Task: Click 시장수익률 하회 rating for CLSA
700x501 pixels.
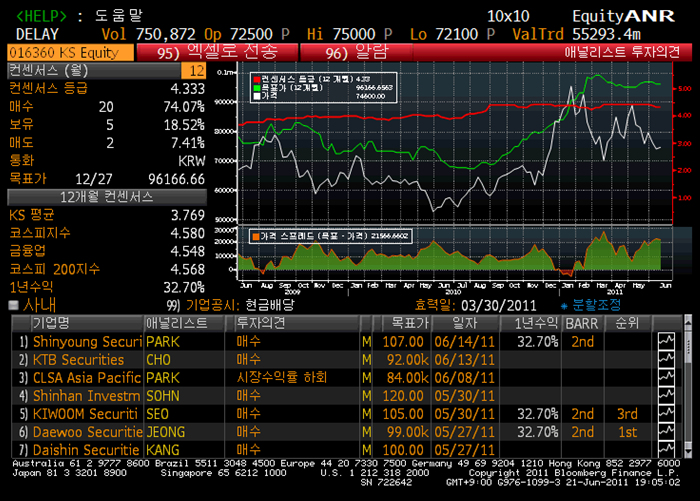Action: pyautogui.click(x=282, y=378)
